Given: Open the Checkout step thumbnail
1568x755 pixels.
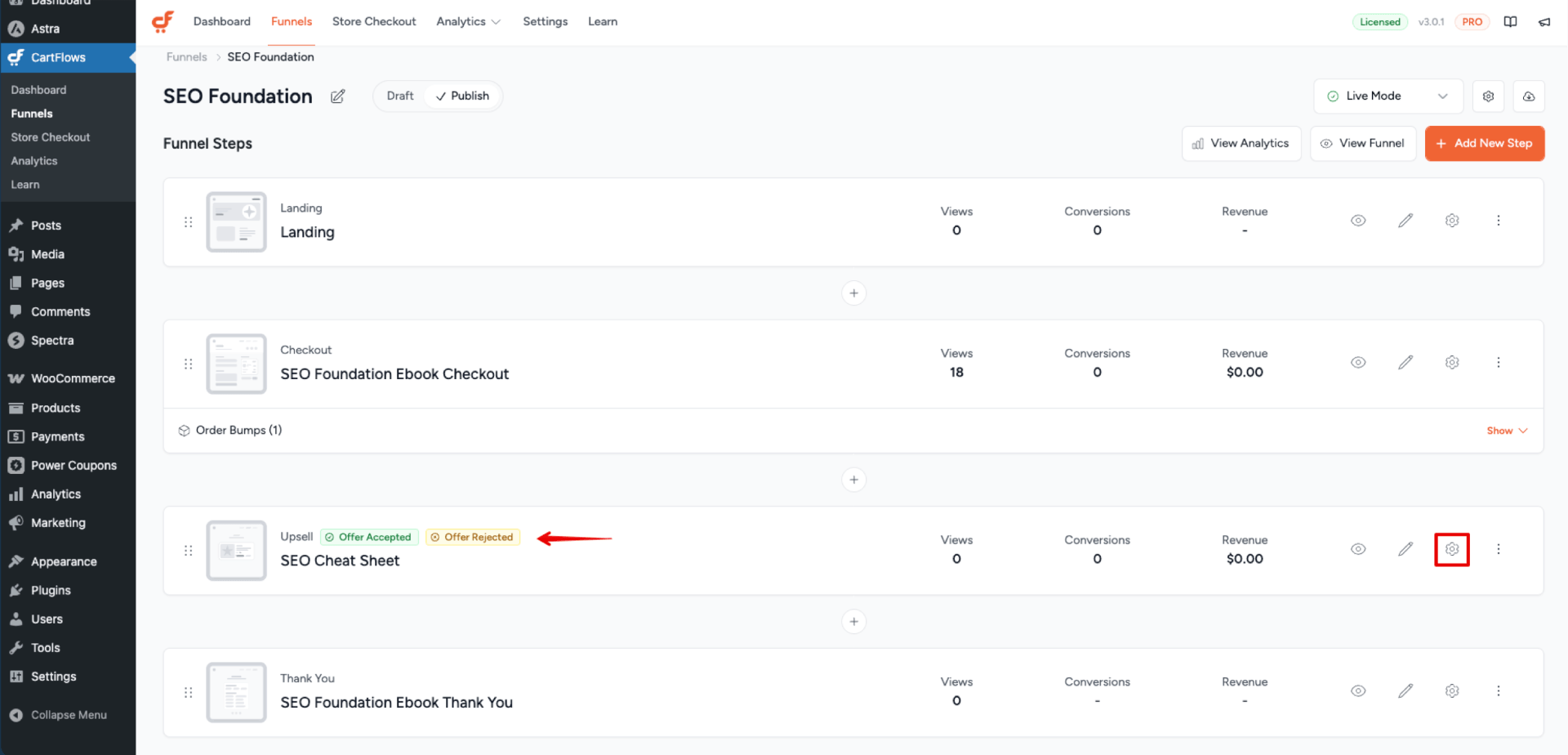Looking at the screenshot, I should [x=236, y=364].
